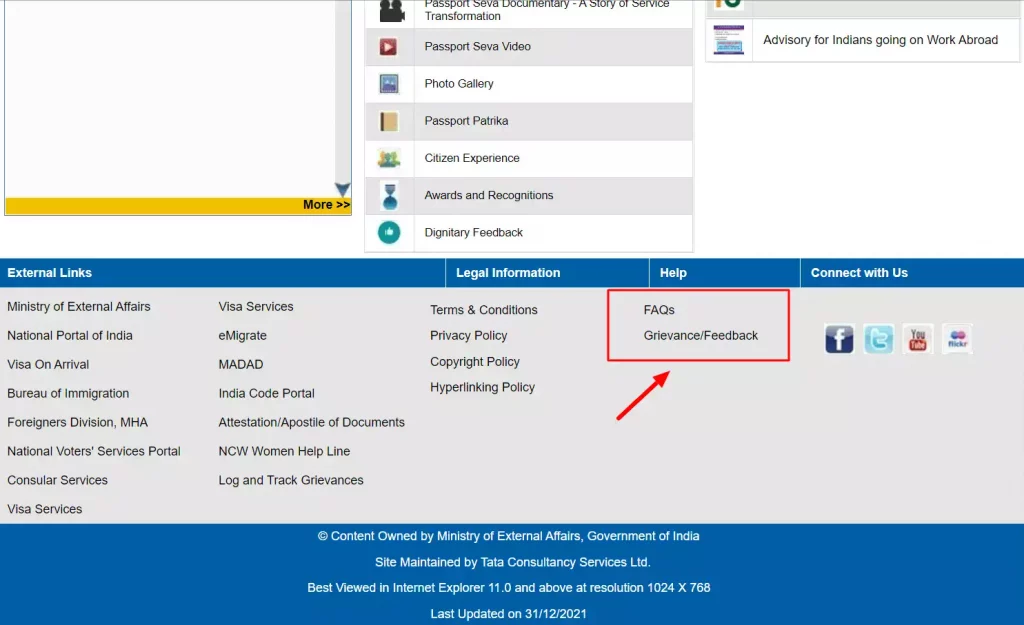The image size is (1024, 625).
Task: Click the Passport Patrika book icon
Action: coord(389,121)
